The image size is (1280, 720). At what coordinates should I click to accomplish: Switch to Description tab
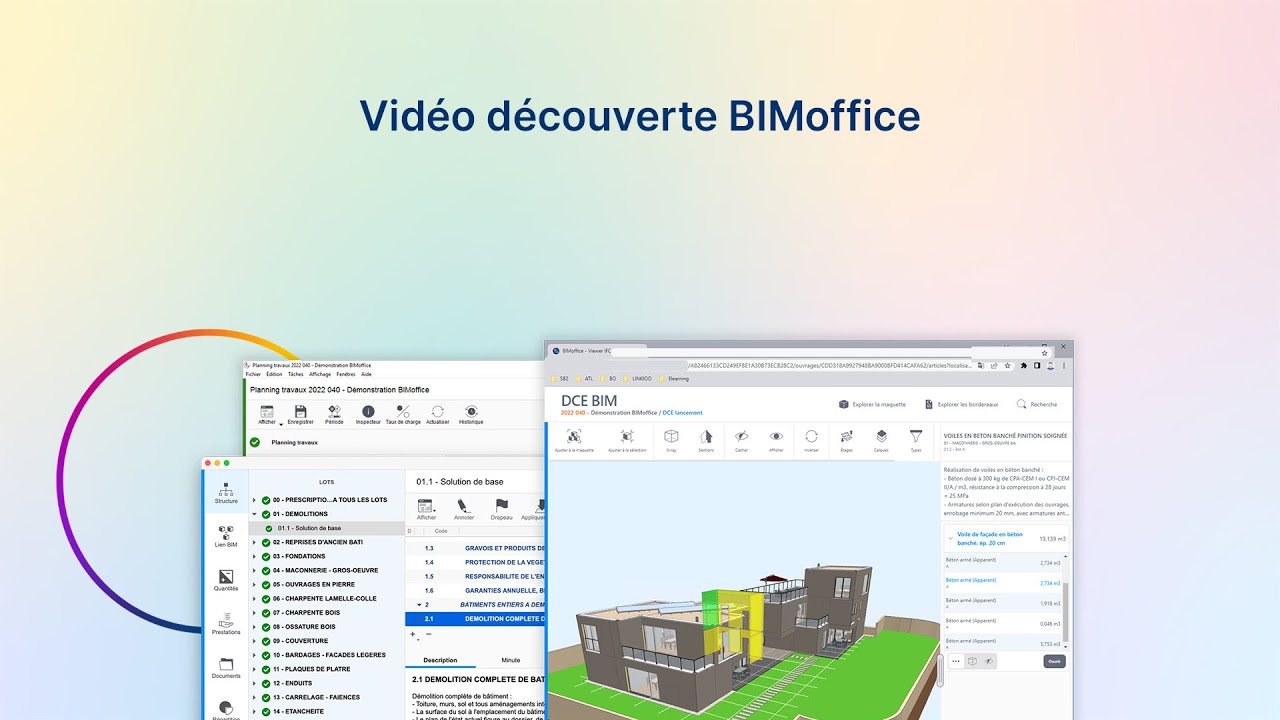pyautogui.click(x=440, y=660)
